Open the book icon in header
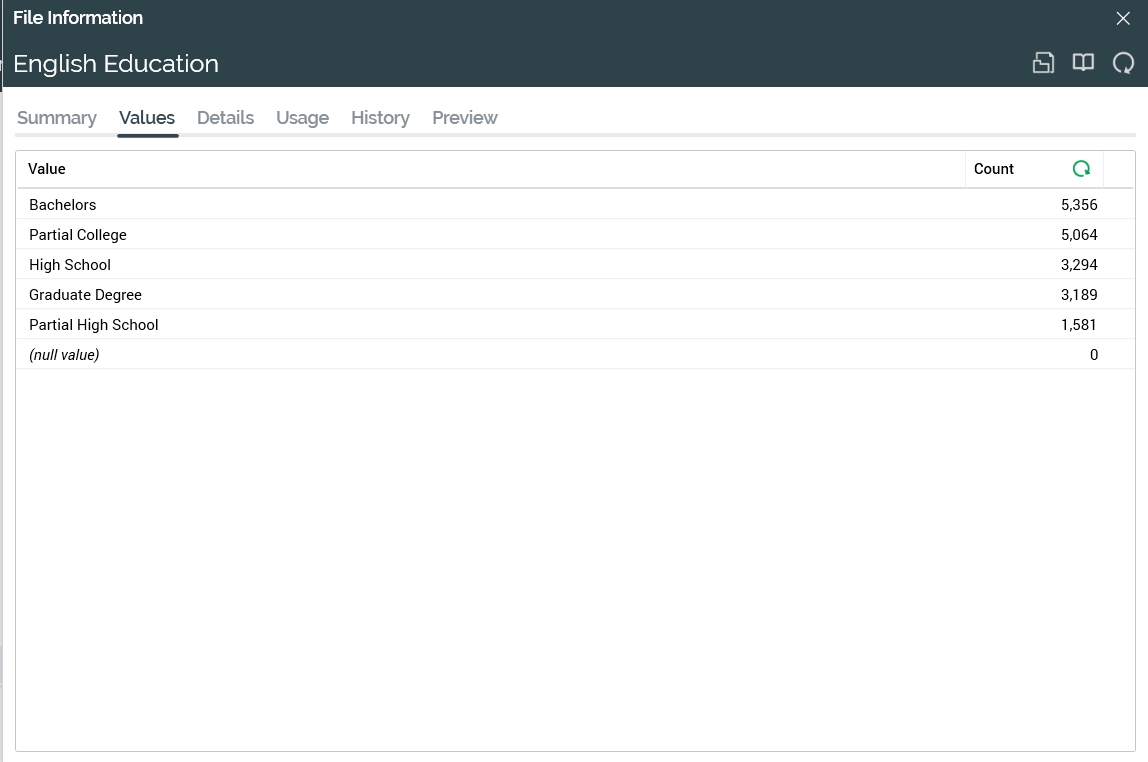Viewport: 1148px width, 762px height. click(x=1083, y=63)
